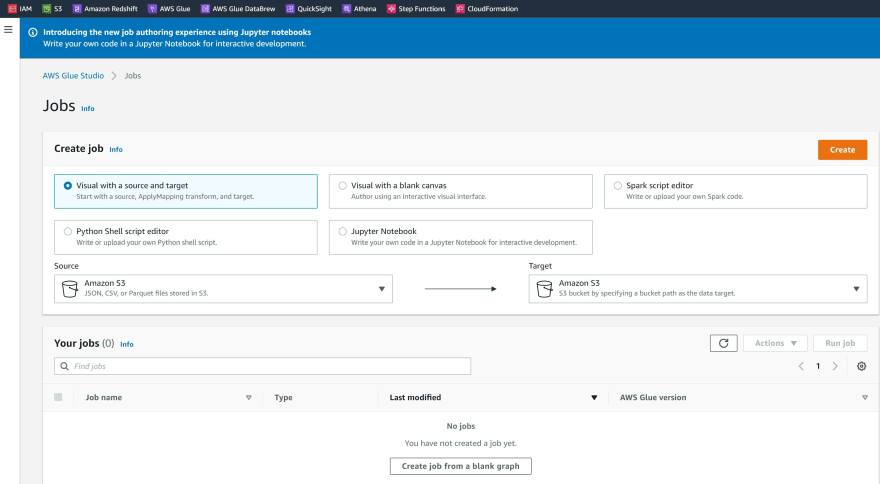Open the hamburger navigation menu

(8, 30)
